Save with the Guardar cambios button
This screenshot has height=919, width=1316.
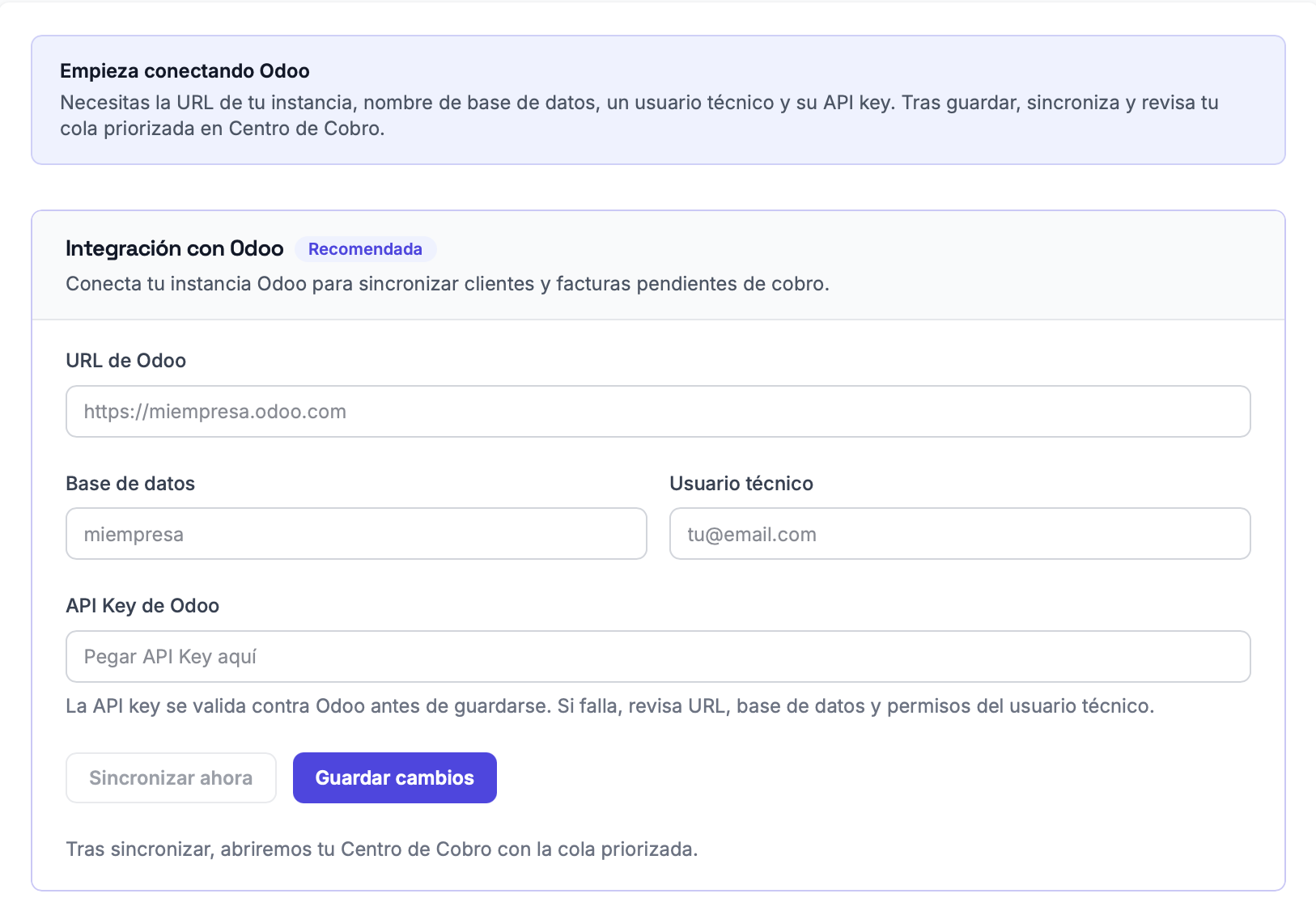395,777
